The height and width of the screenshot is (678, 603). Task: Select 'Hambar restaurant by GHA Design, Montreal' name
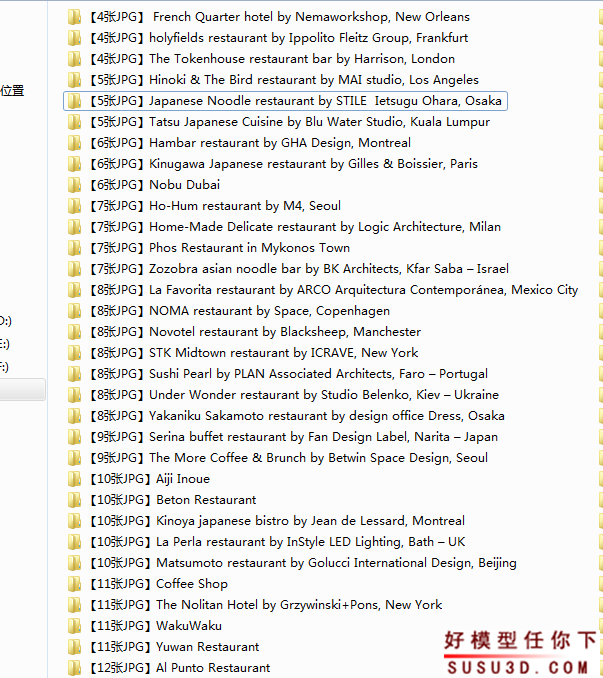(x=280, y=143)
